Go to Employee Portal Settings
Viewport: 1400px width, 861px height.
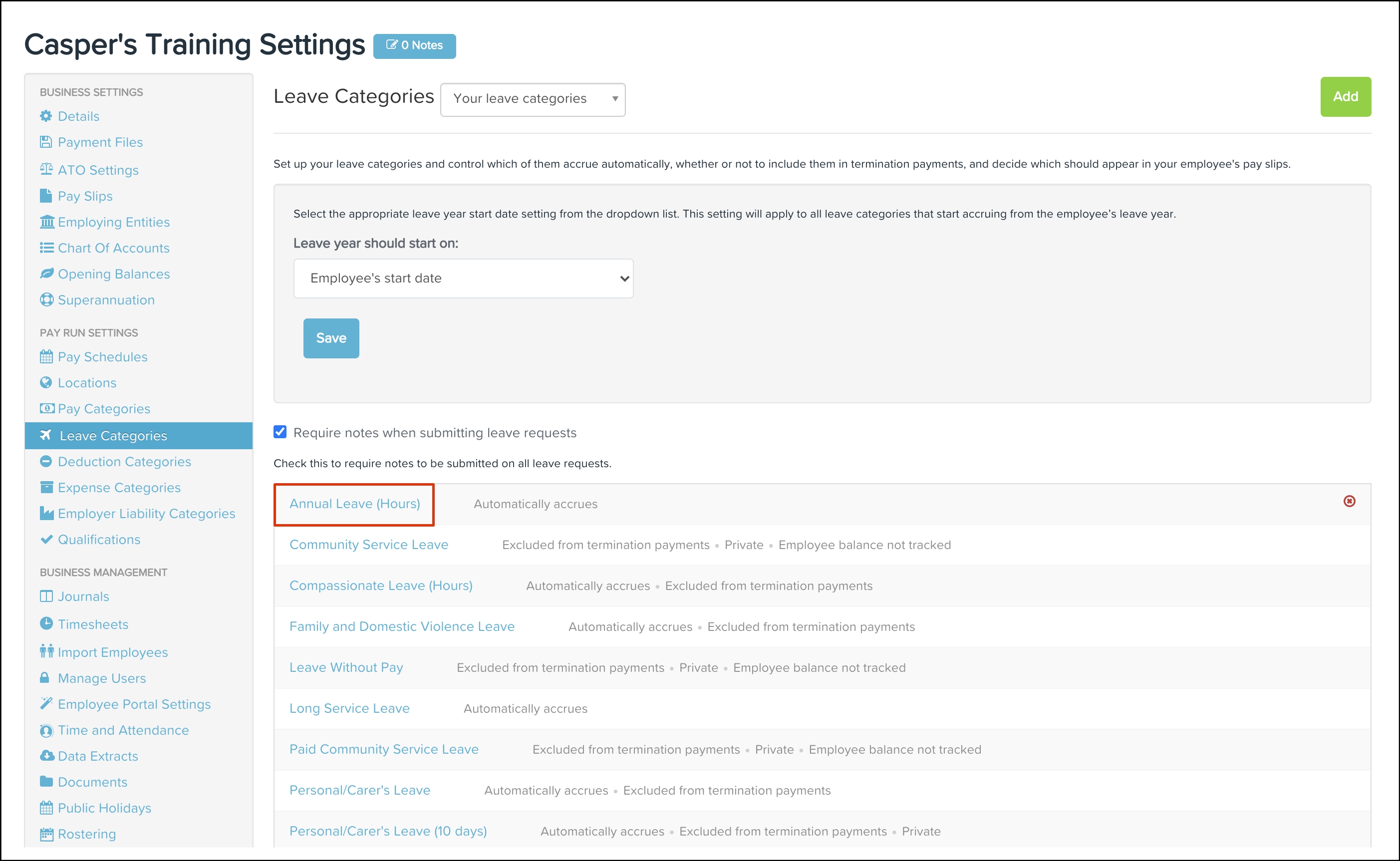point(134,704)
